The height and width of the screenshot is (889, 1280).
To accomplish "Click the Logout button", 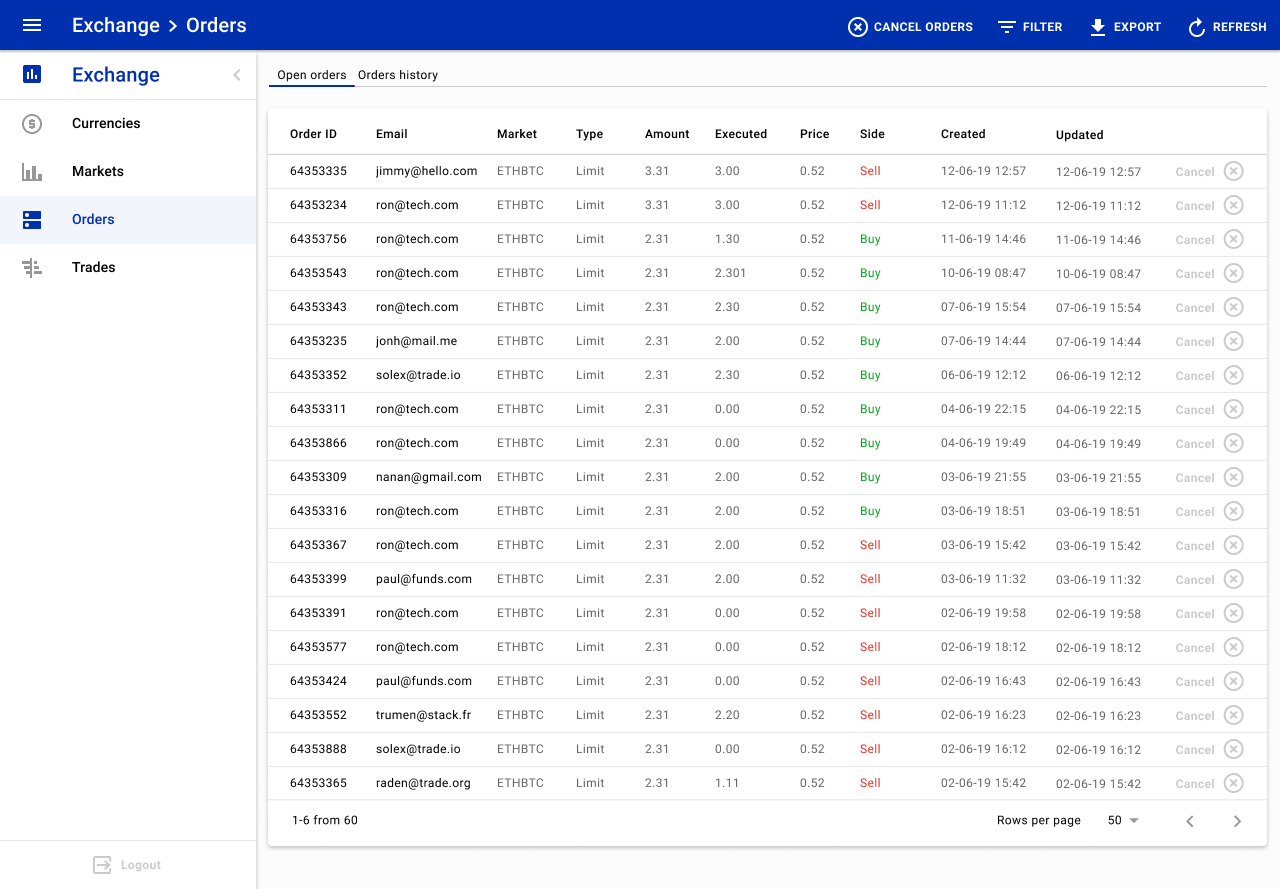I will point(127,865).
